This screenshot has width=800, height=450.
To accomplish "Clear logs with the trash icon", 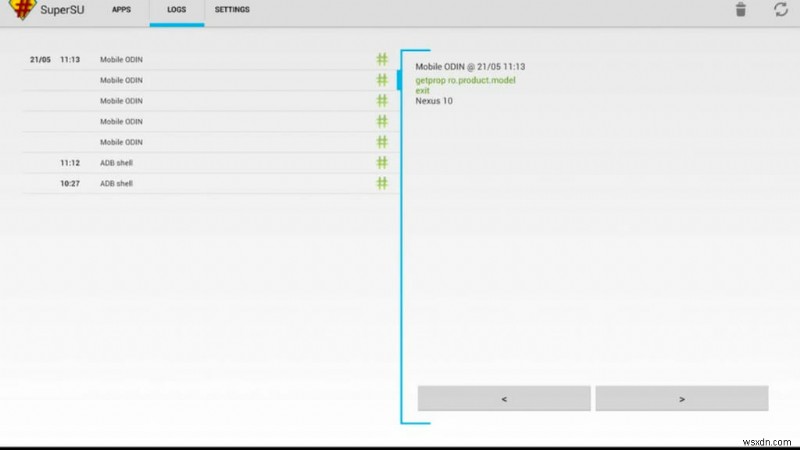I will pos(741,10).
